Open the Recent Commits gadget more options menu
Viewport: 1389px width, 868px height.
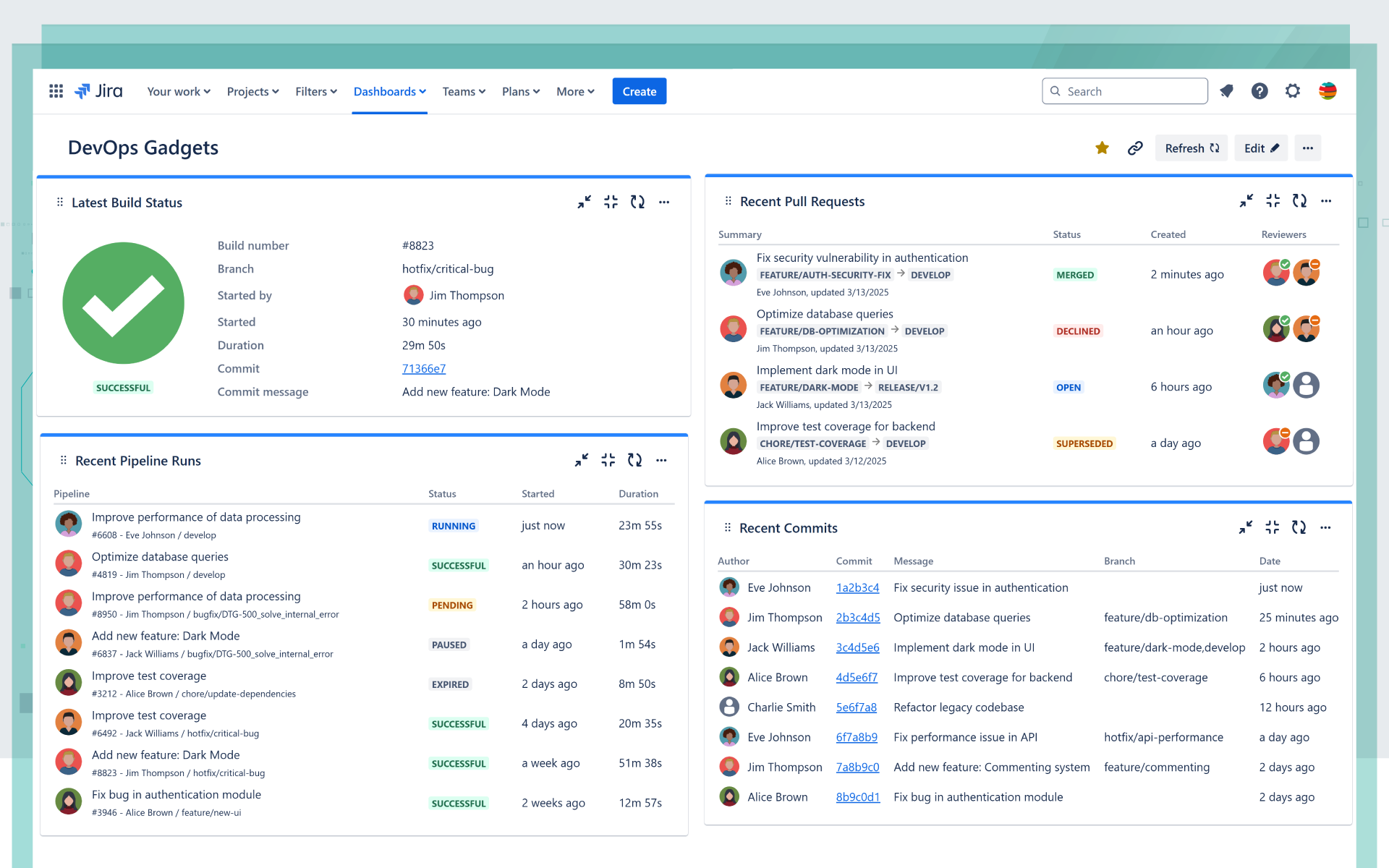(1326, 528)
